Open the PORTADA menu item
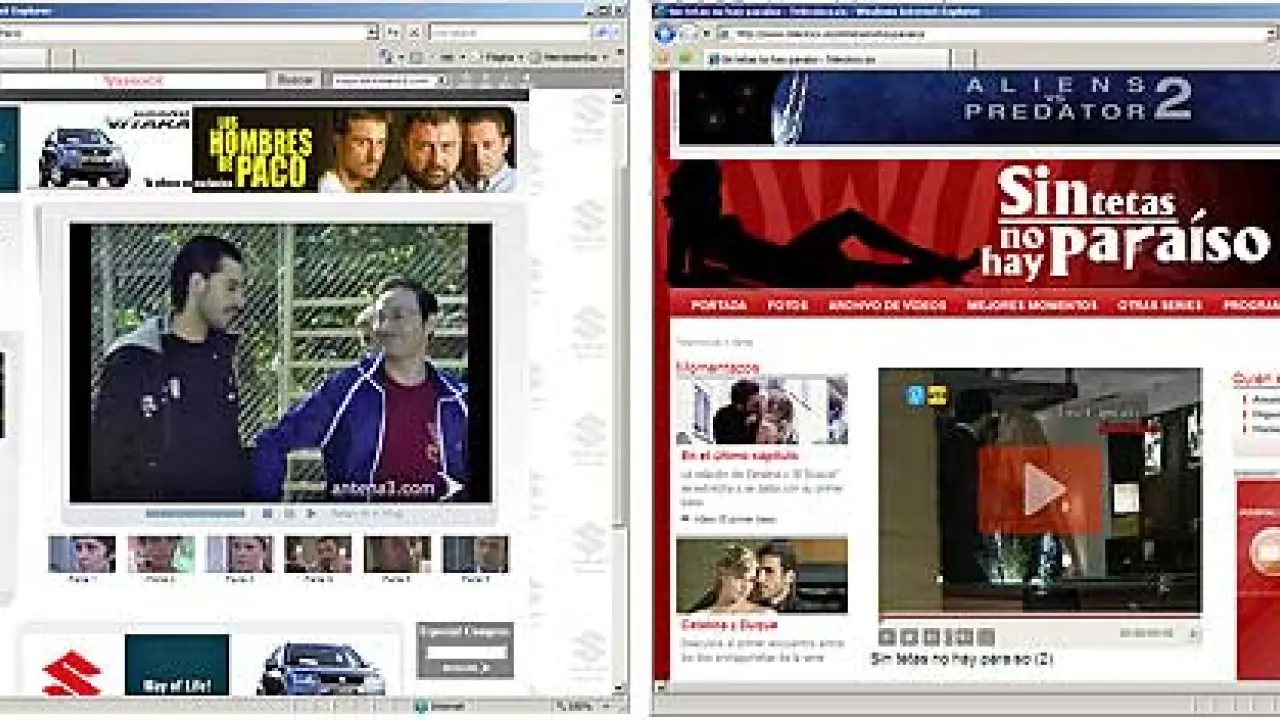 point(718,305)
